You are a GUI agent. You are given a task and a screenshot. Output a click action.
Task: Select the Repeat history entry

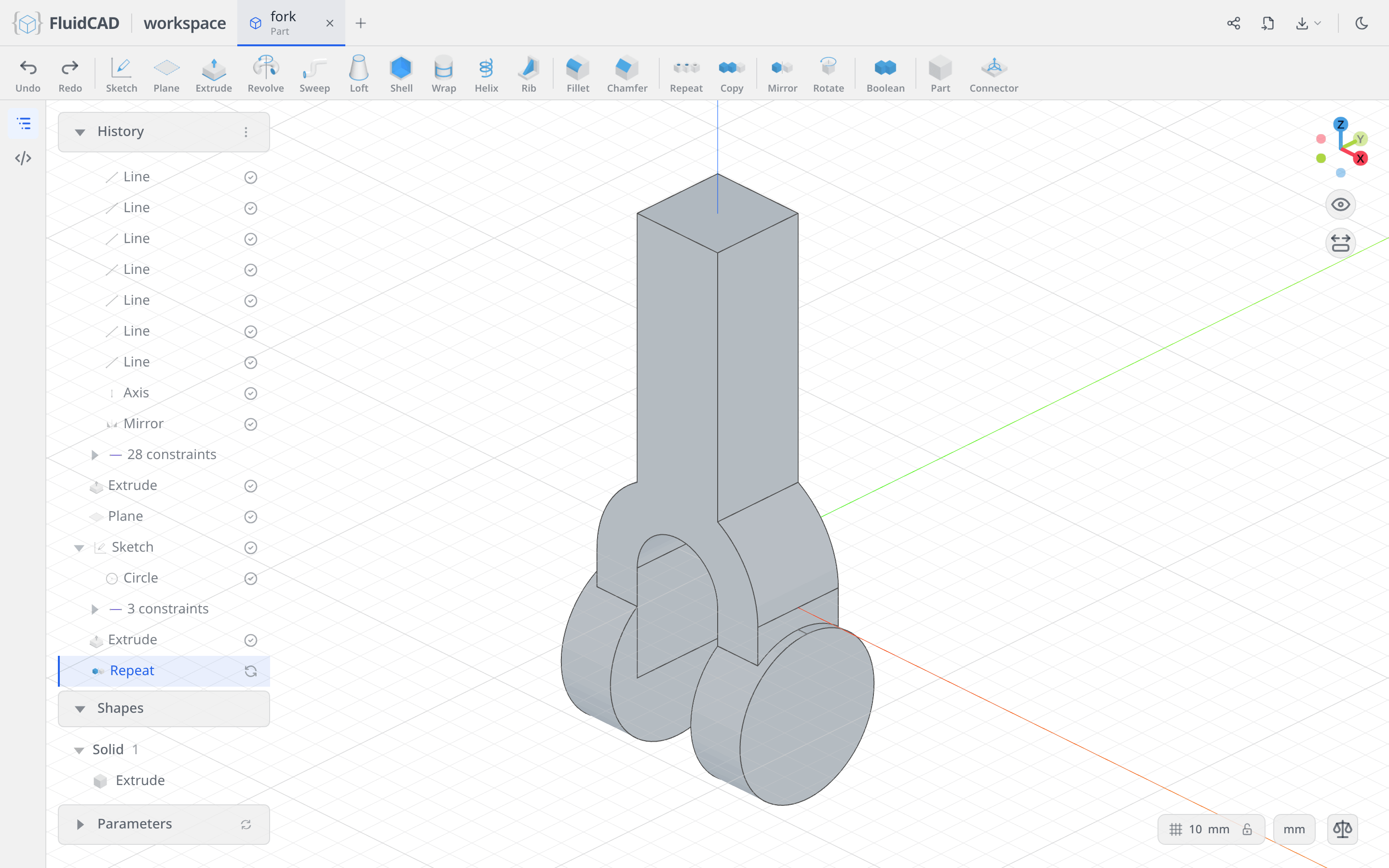click(164, 670)
